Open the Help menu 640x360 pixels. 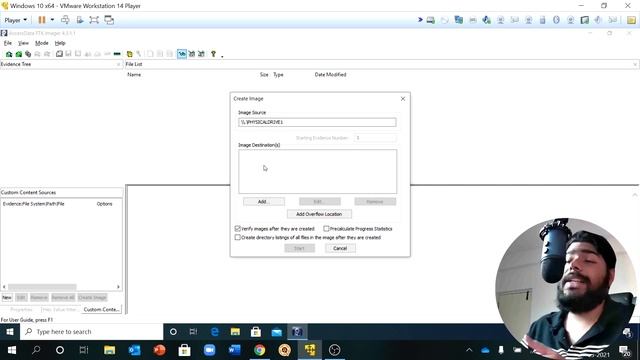coord(60,43)
